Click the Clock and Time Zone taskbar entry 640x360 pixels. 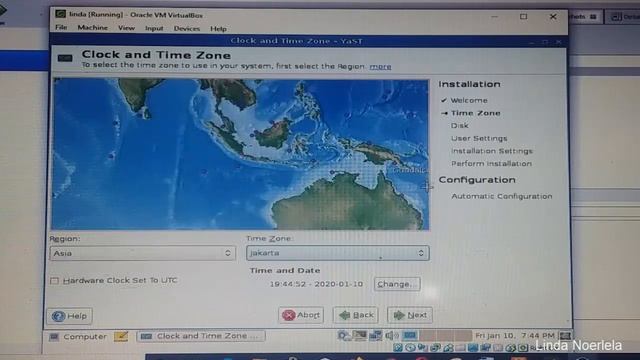coord(201,336)
